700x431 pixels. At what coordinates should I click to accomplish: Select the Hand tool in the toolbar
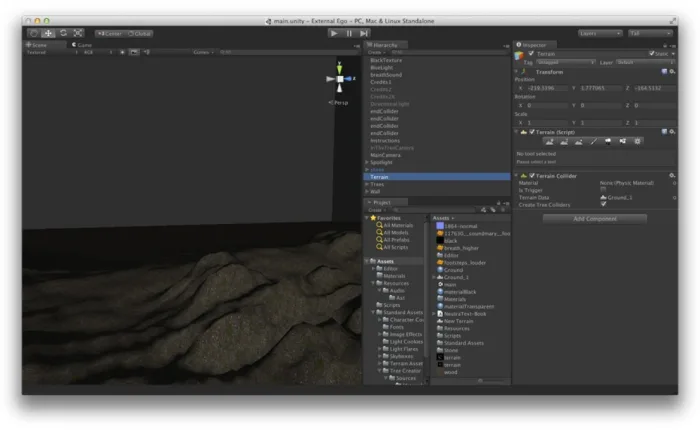pos(33,33)
